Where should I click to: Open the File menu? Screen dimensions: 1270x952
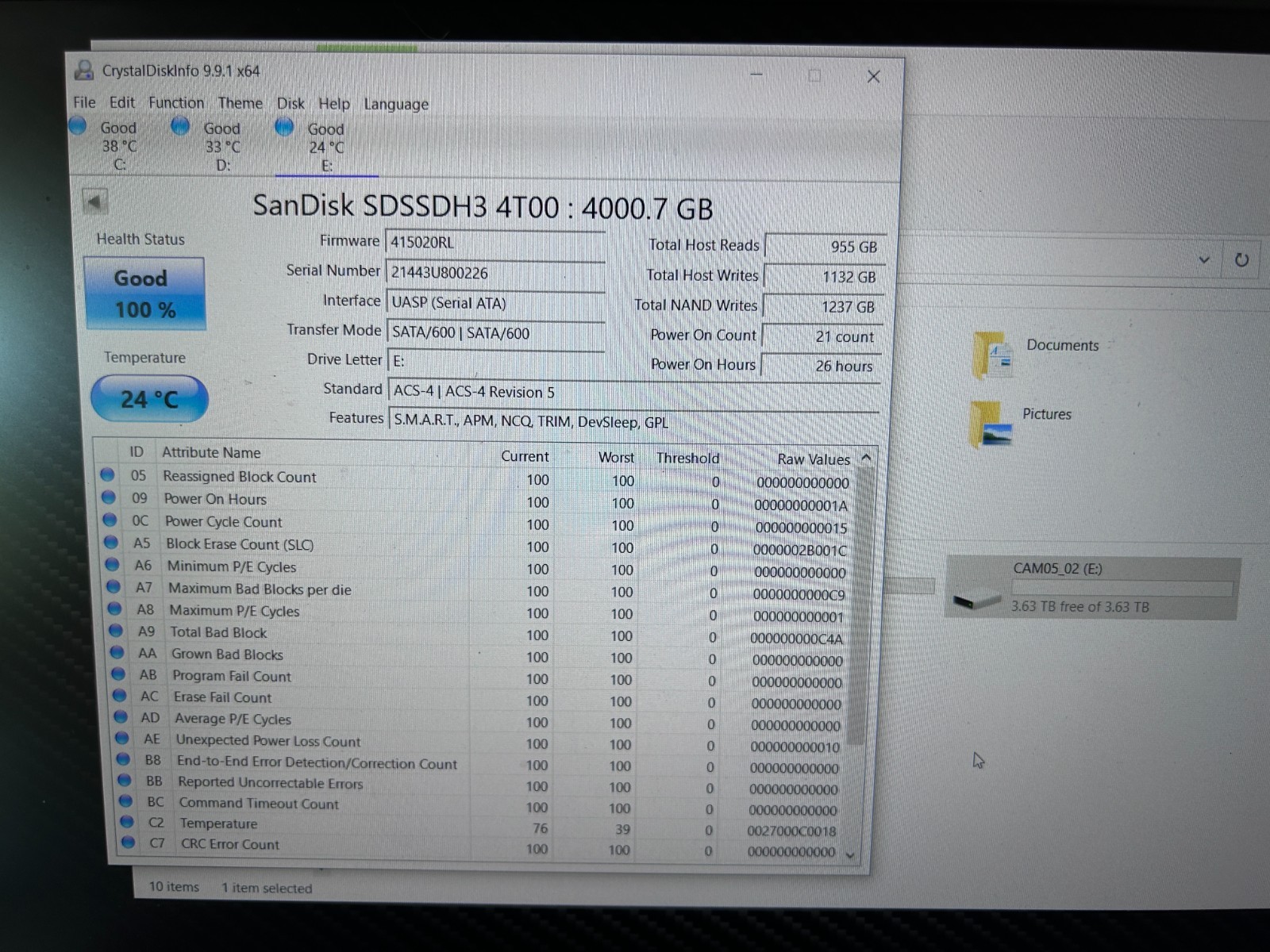[x=84, y=102]
